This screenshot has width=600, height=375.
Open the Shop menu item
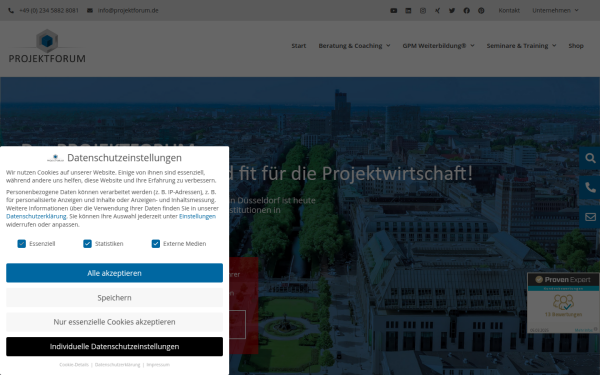(576, 46)
